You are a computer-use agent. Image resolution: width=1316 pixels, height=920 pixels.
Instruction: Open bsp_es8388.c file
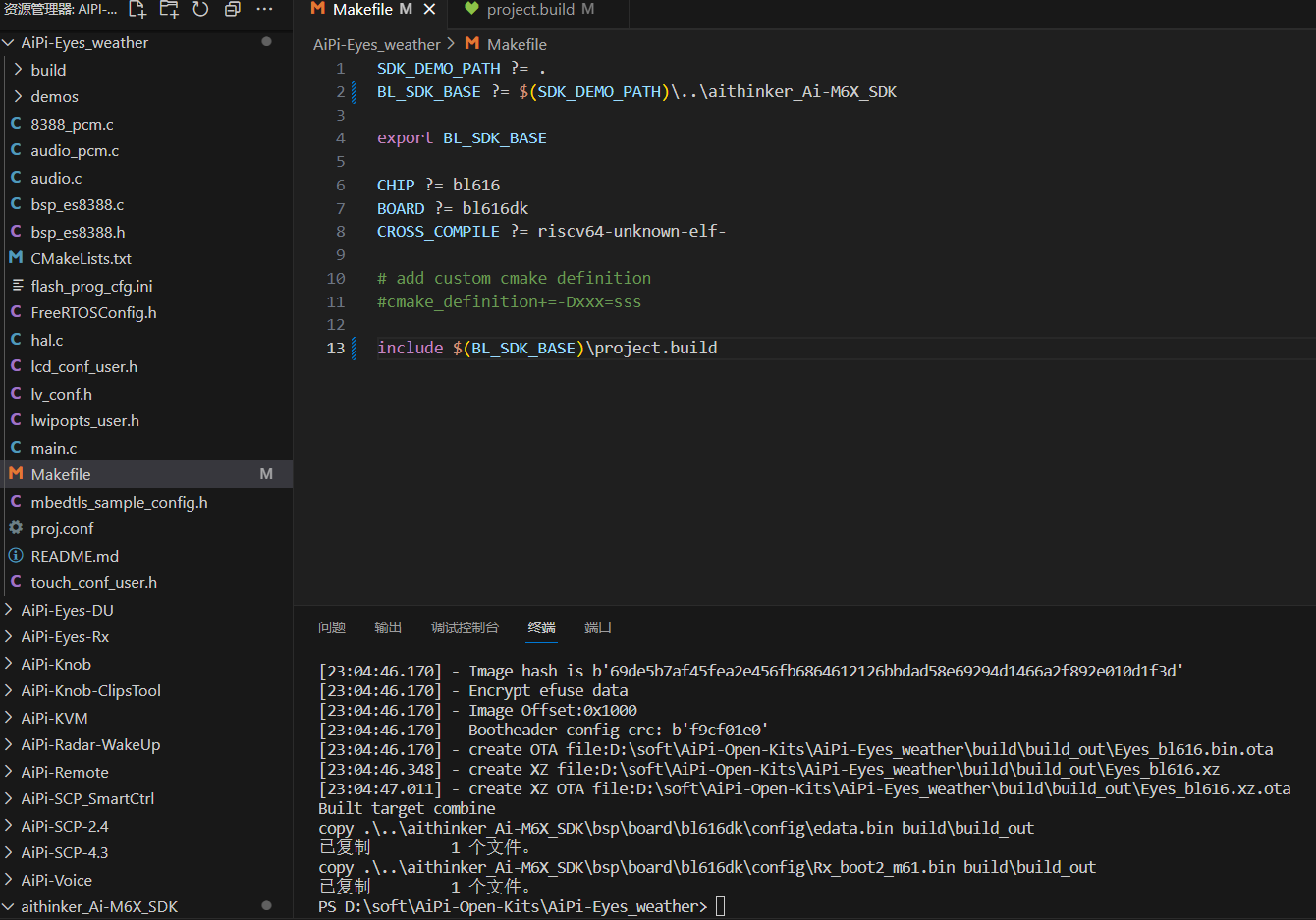coord(146,205)
